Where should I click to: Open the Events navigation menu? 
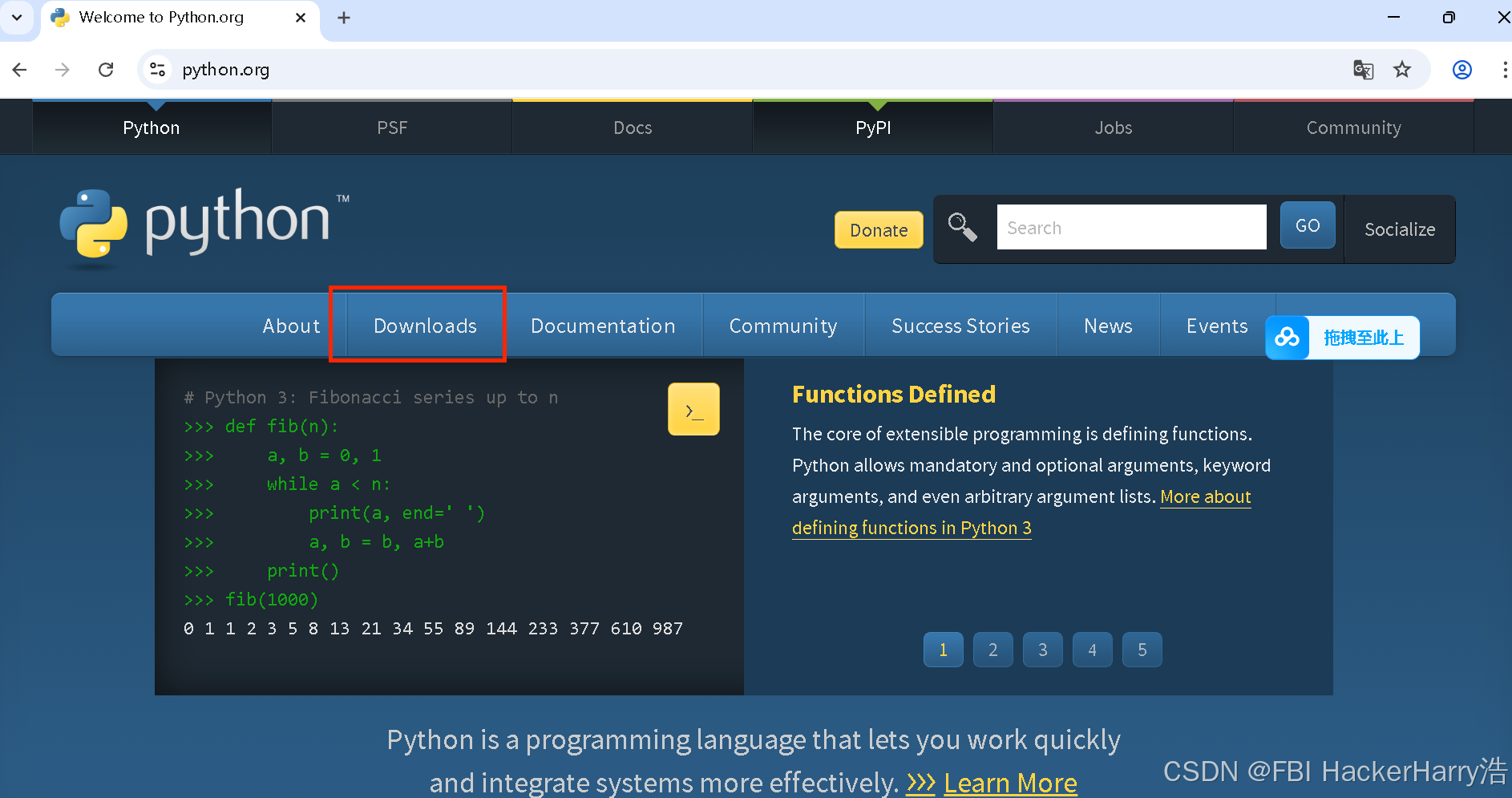[x=1217, y=326]
